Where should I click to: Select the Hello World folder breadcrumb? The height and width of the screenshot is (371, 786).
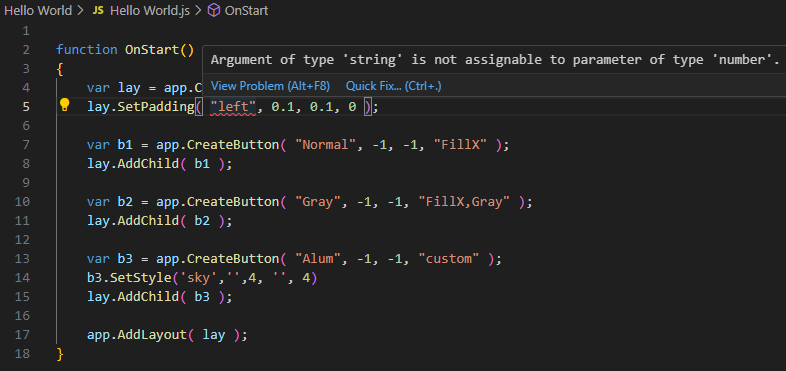38,11
